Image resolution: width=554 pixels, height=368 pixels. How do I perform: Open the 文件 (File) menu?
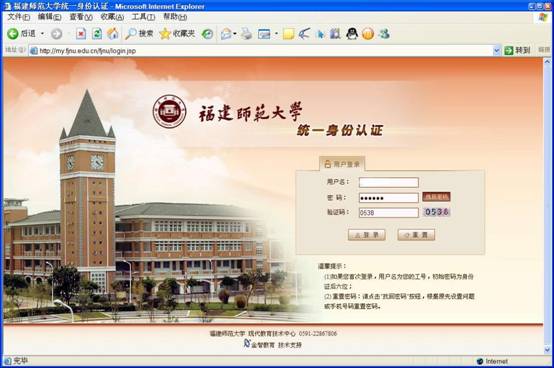[18, 17]
